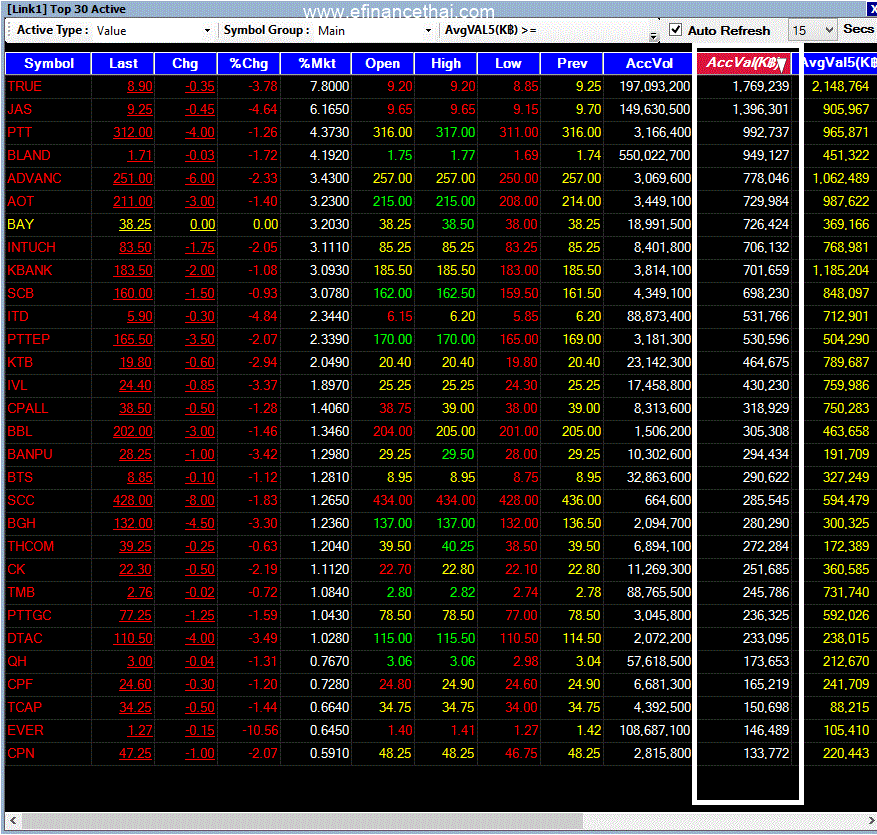Image resolution: width=877 pixels, height=835 pixels.
Task: Sort by the Symbol column header
Action: coord(48,63)
